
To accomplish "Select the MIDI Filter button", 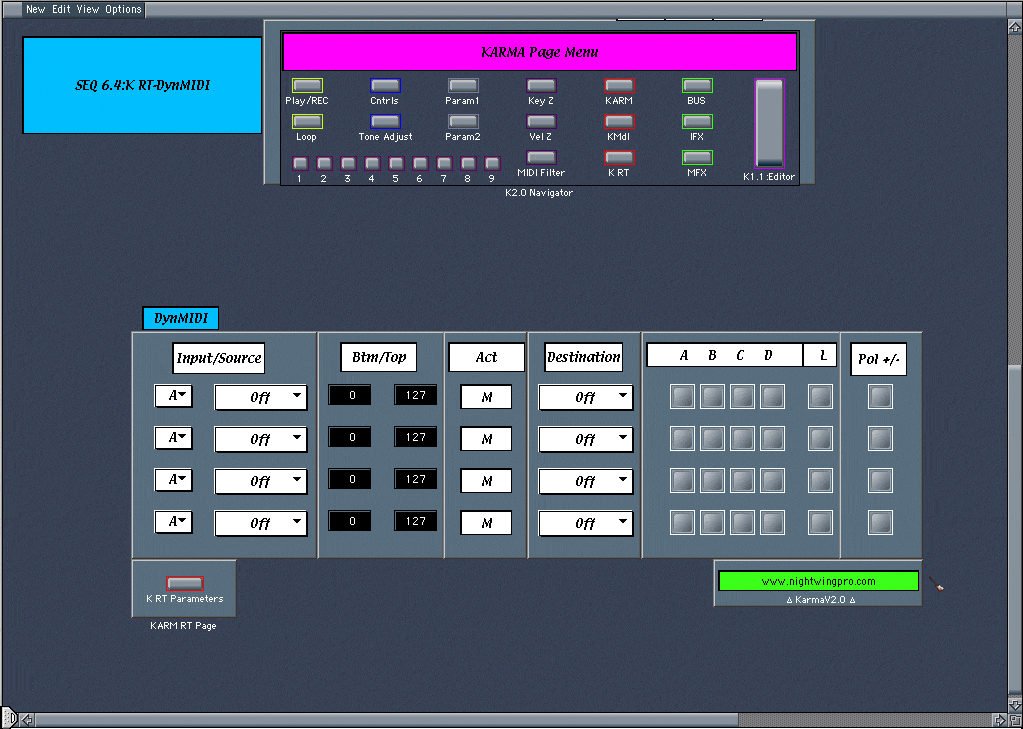I will (x=541, y=157).
